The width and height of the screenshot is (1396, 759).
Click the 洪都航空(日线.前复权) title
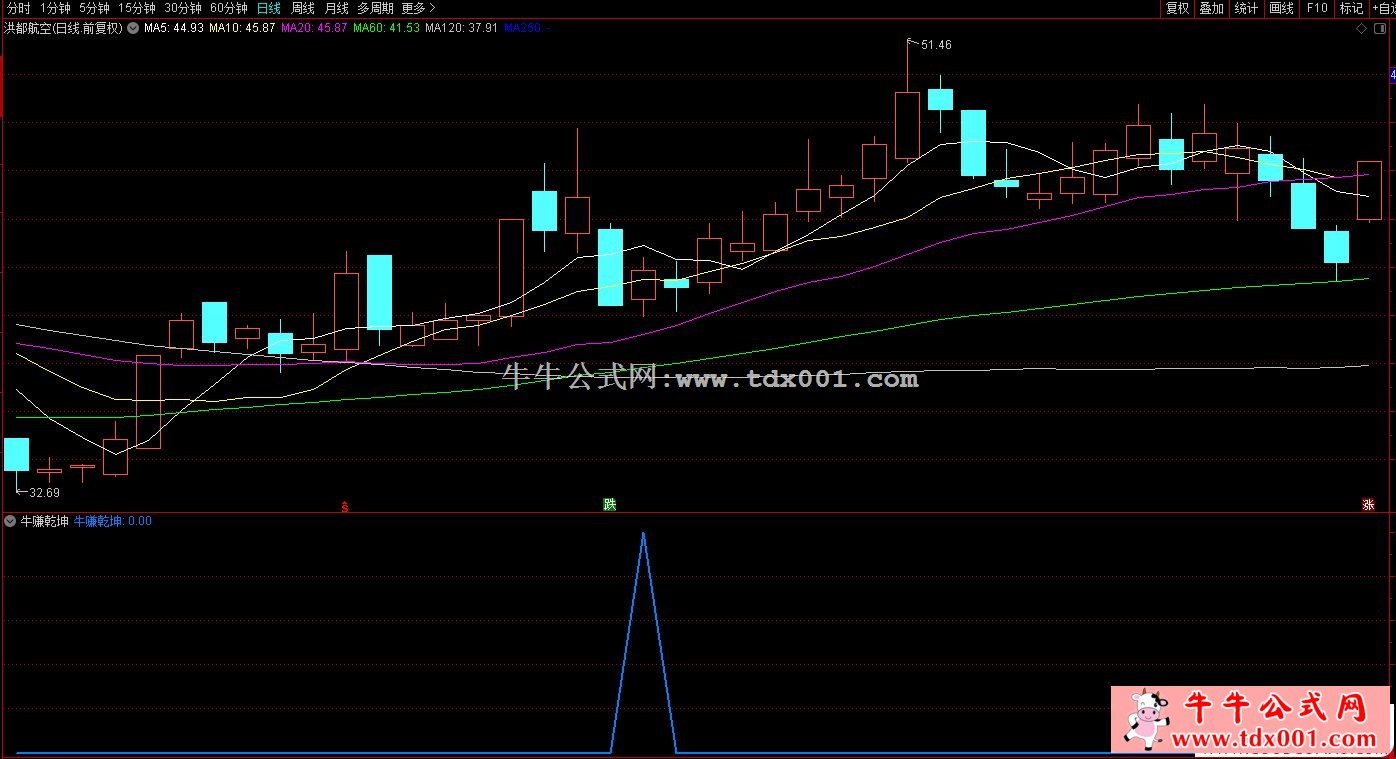(x=63, y=28)
